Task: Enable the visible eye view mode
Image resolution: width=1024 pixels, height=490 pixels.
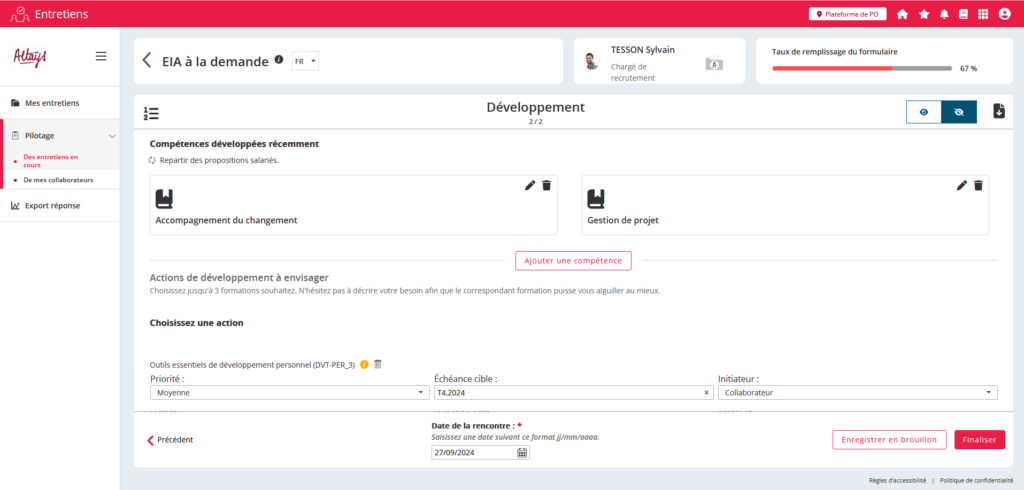Action: tap(923, 112)
